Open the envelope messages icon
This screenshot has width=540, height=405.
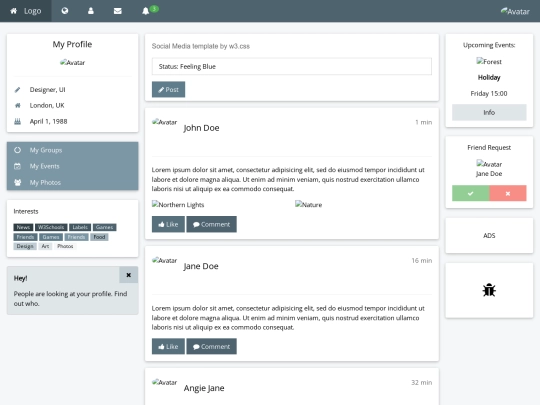pyautogui.click(x=117, y=11)
